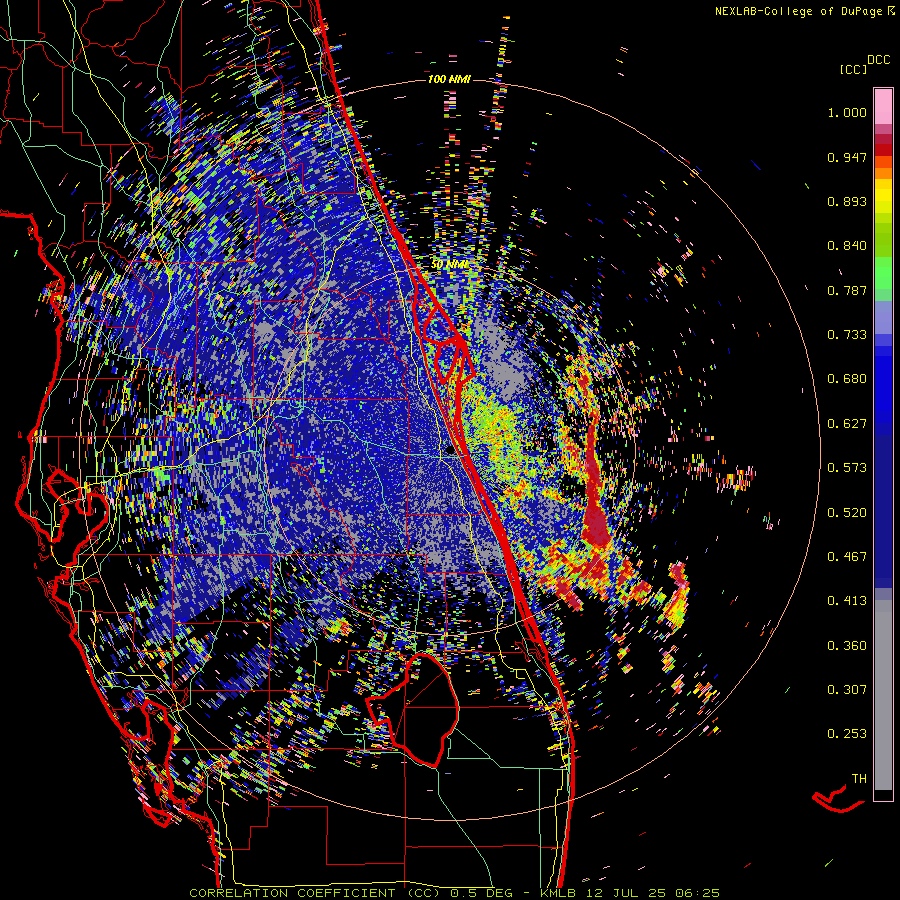
Task: Click the TH threshold label near the scale bottom
Action: (859, 779)
